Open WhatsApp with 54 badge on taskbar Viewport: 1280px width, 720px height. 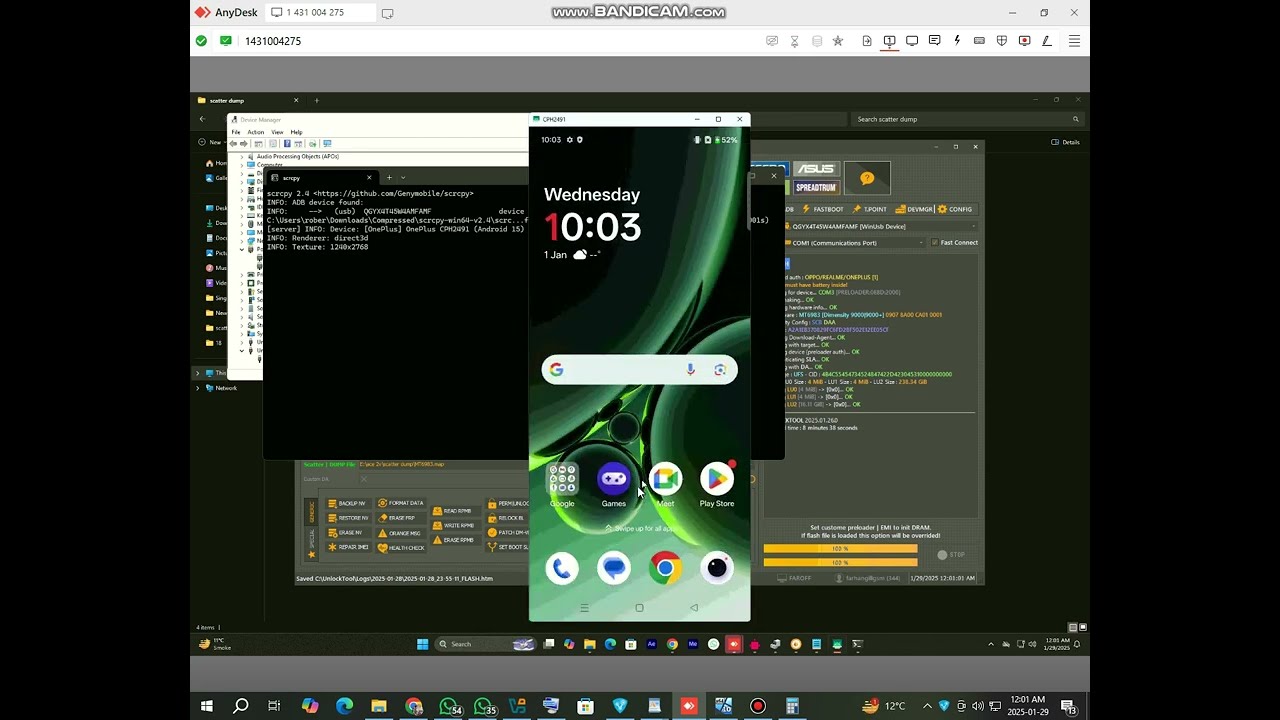(450, 706)
